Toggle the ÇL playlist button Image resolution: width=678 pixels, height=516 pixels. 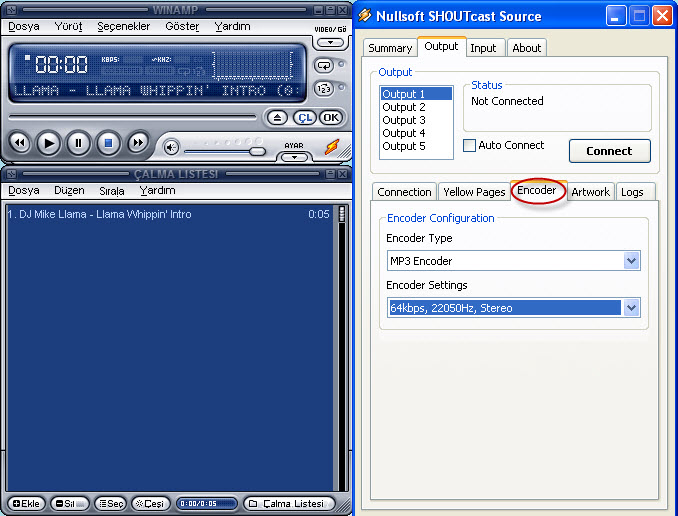click(305, 118)
